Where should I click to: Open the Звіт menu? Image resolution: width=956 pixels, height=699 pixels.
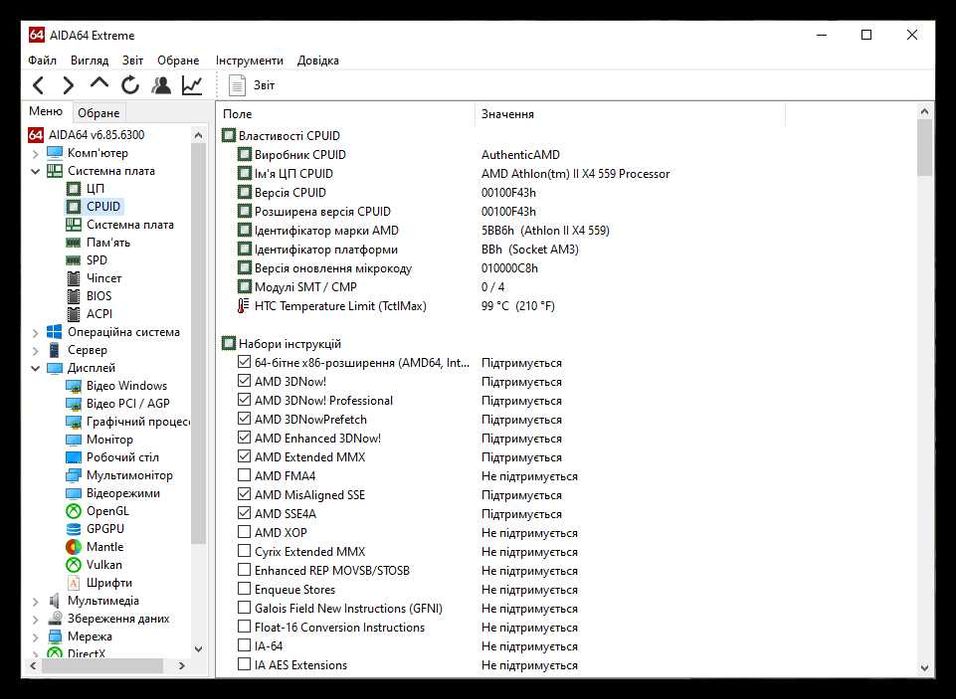132,60
